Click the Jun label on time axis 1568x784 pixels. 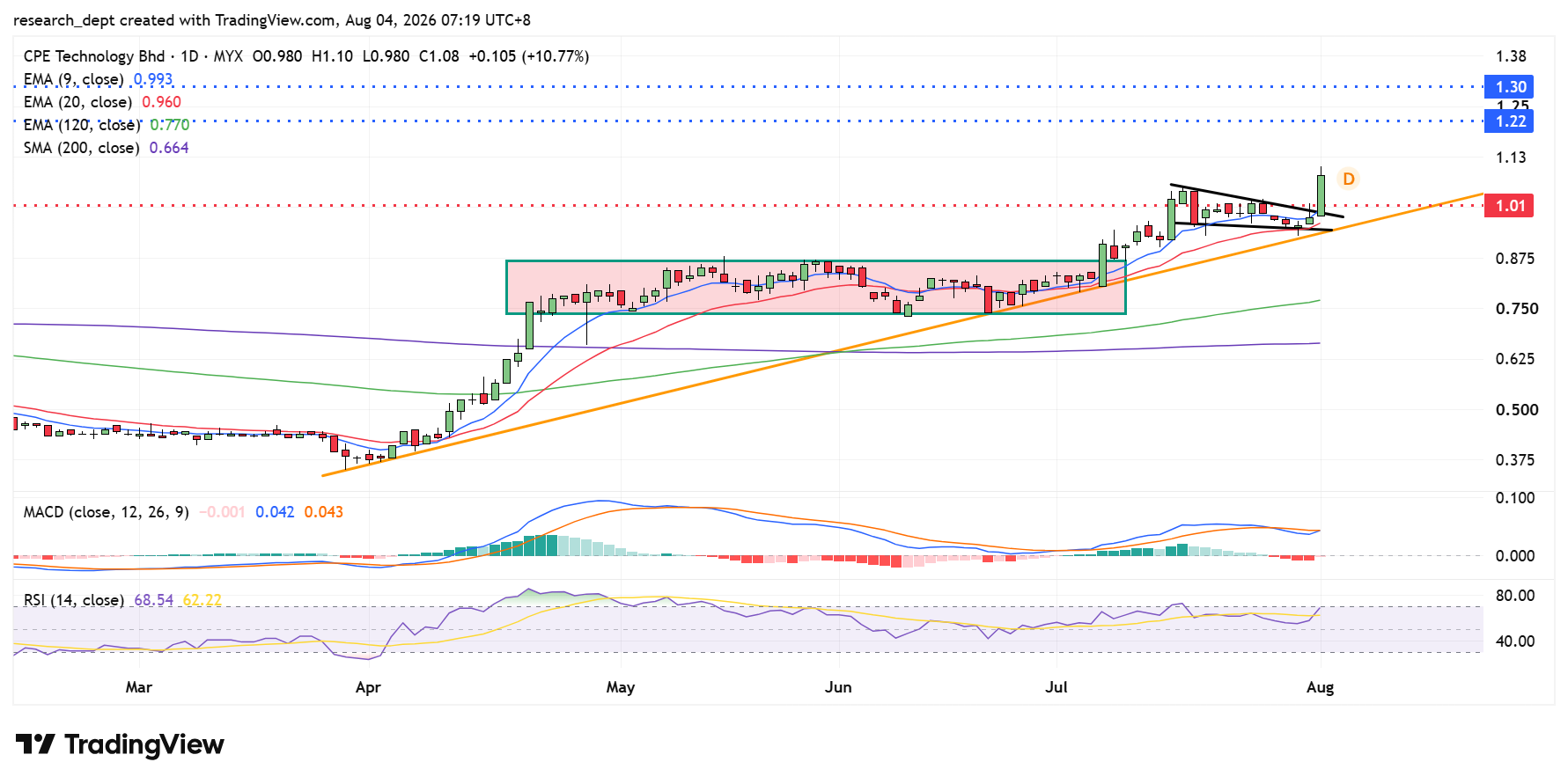pyautogui.click(x=838, y=687)
